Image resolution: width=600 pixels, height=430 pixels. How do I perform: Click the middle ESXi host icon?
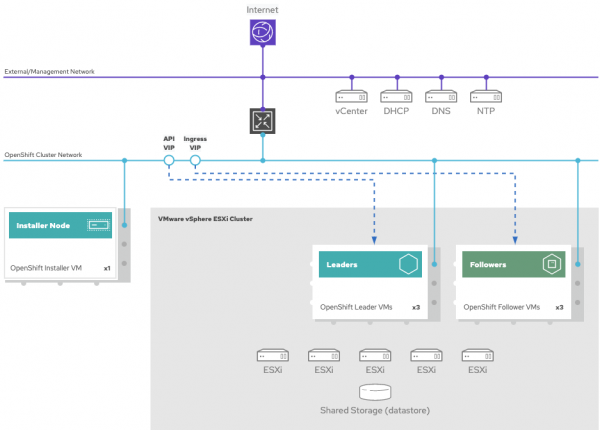click(375, 355)
